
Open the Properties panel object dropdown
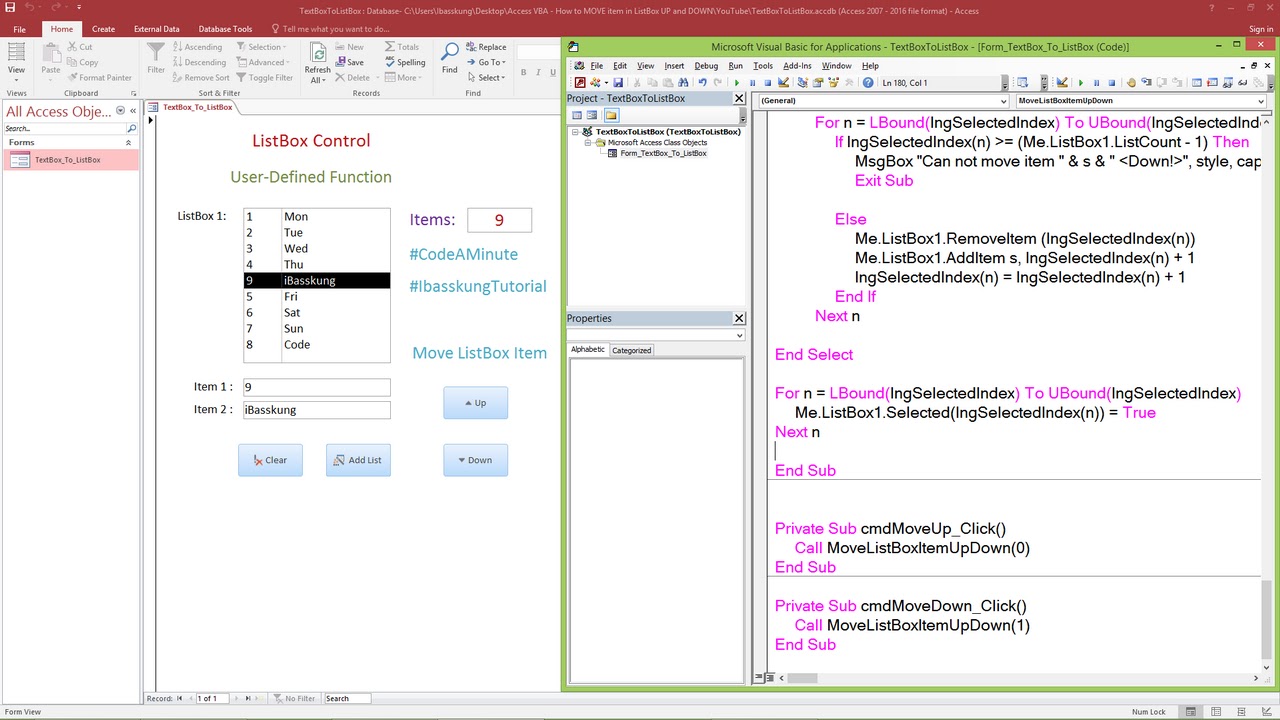739,335
